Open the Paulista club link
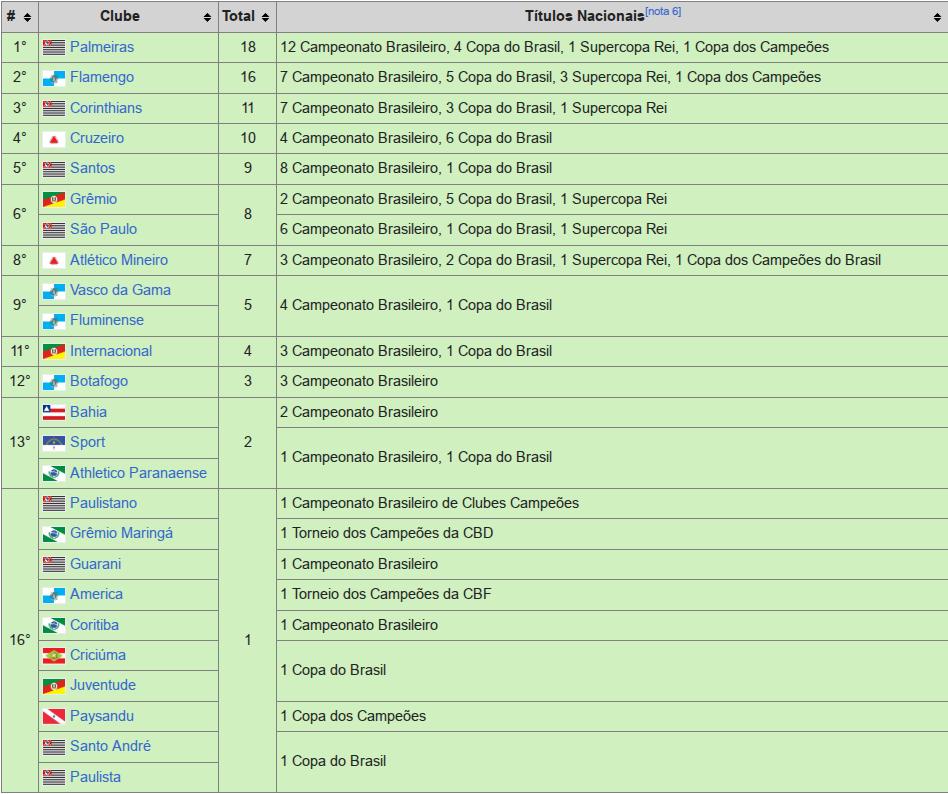This screenshot has width=948, height=794. pyautogui.click(x=96, y=776)
